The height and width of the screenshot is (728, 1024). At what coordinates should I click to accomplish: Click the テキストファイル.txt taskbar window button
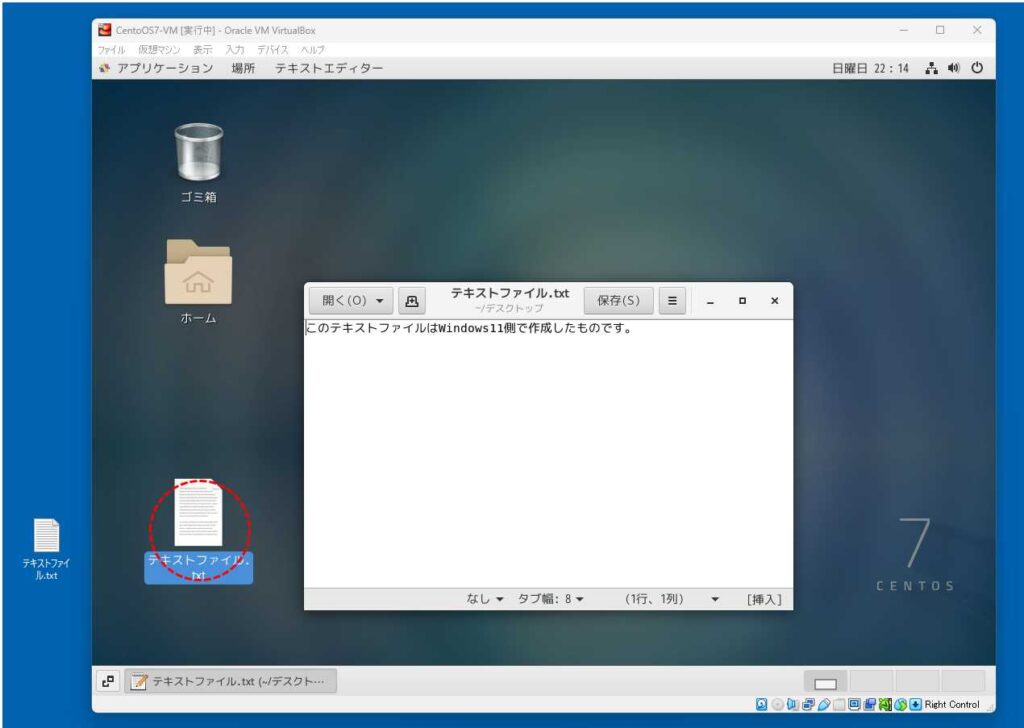(231, 681)
